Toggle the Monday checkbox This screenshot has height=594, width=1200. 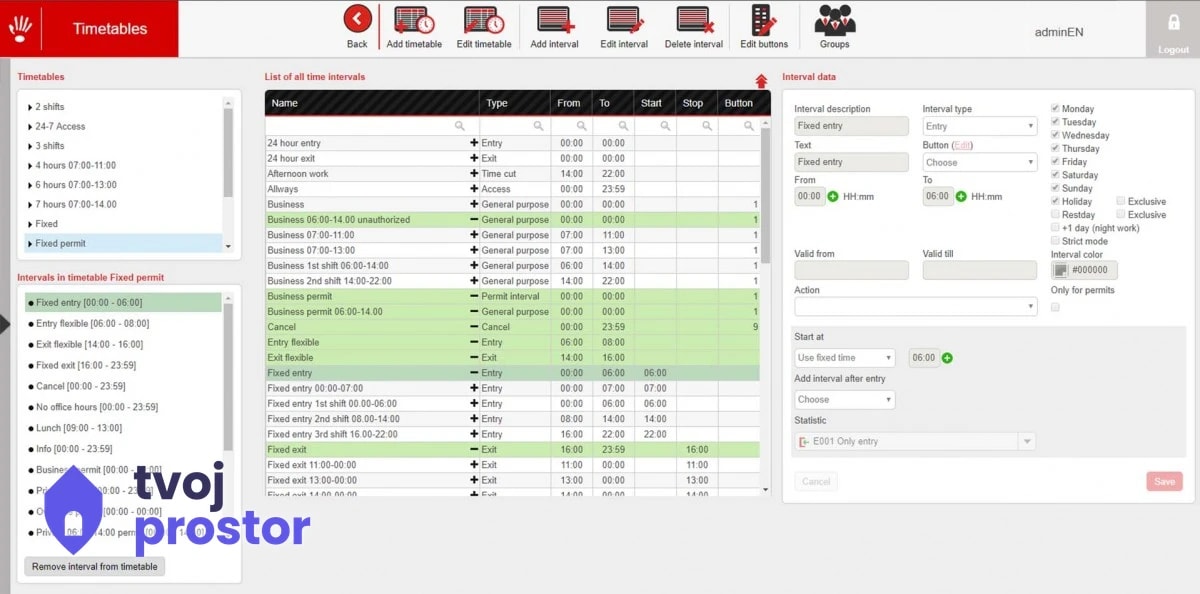pyautogui.click(x=1055, y=109)
